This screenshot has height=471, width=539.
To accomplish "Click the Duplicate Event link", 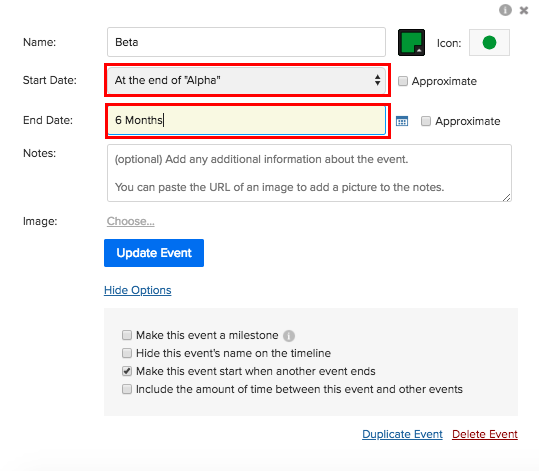I will 402,434.
